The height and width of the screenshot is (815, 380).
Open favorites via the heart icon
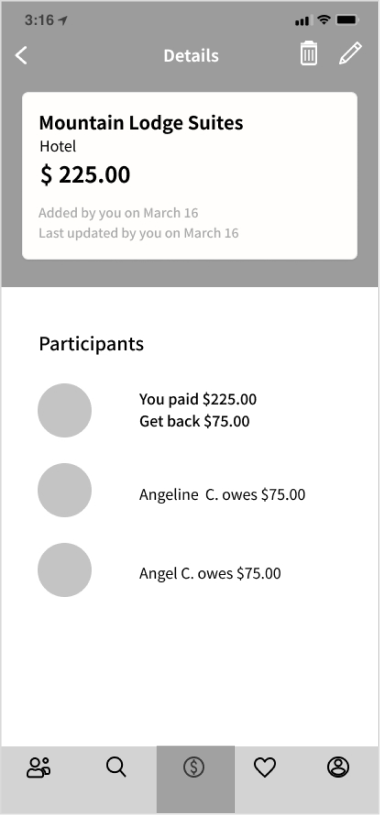[x=265, y=768]
